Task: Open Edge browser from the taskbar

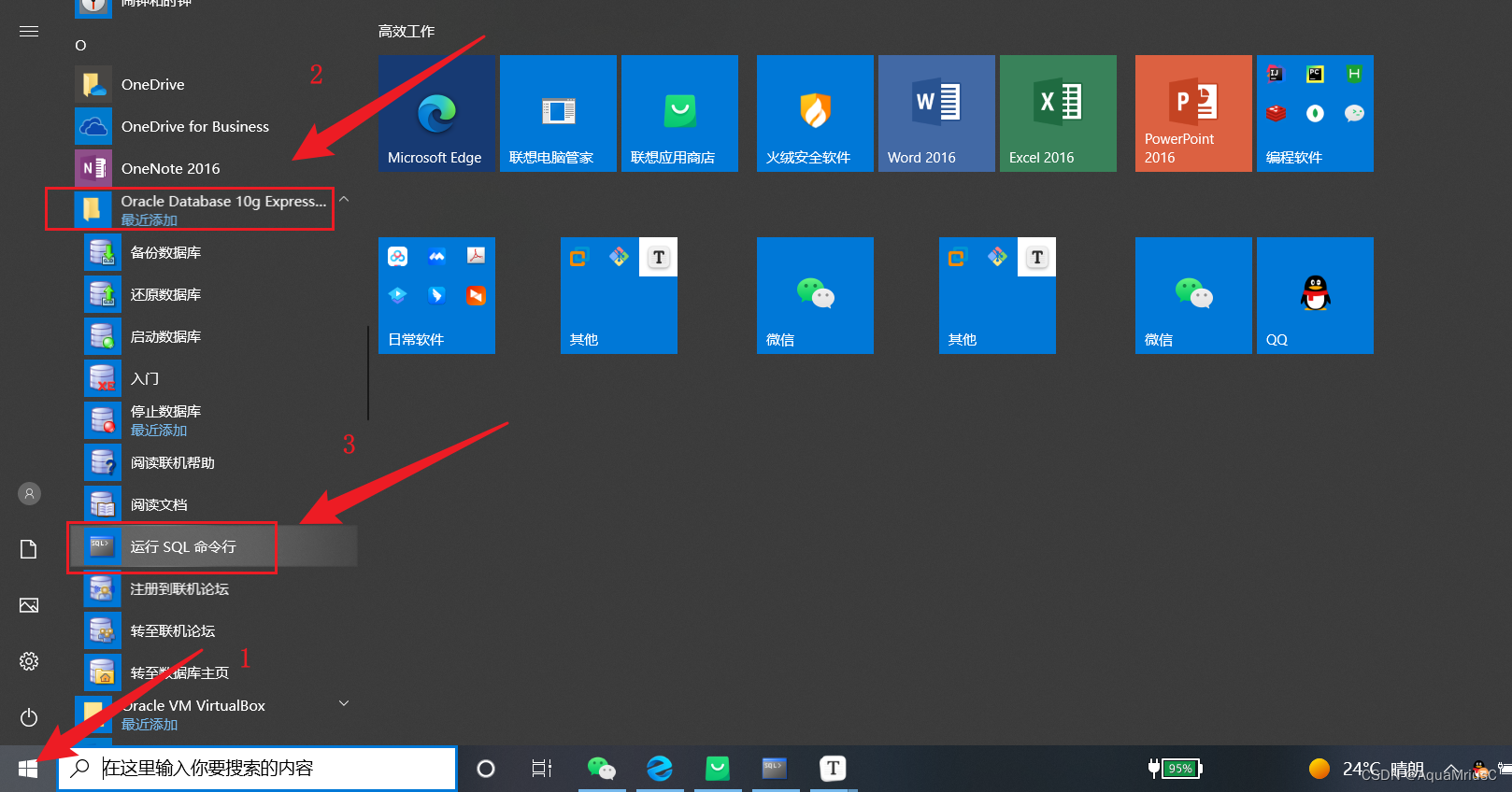Action: [660, 769]
